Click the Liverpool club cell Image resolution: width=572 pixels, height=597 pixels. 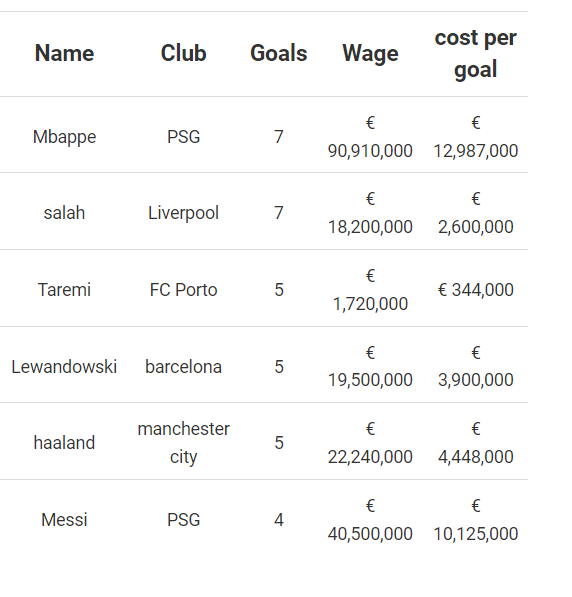coord(183,213)
